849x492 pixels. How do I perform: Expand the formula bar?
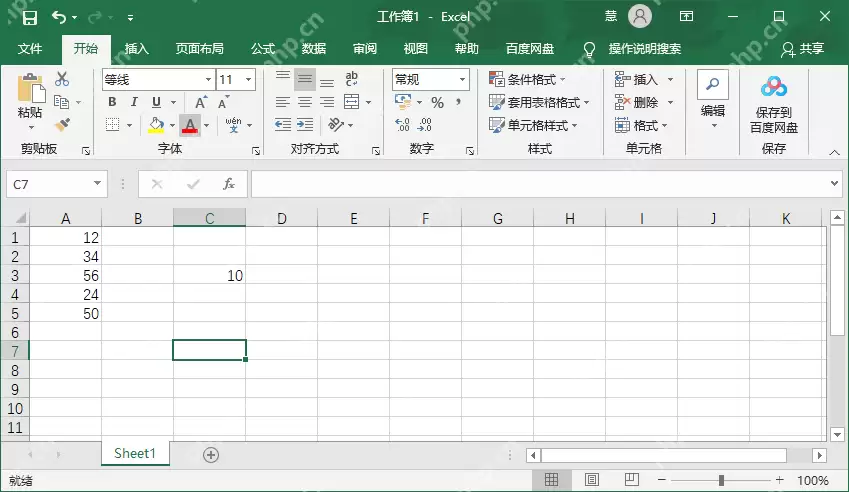834,183
